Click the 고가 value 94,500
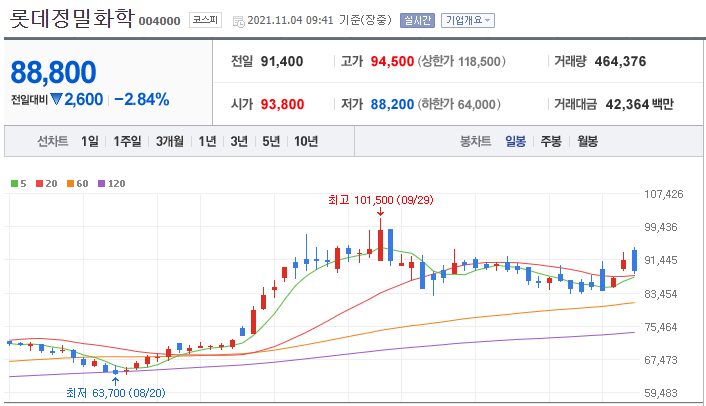706x406 pixels. tap(392, 61)
